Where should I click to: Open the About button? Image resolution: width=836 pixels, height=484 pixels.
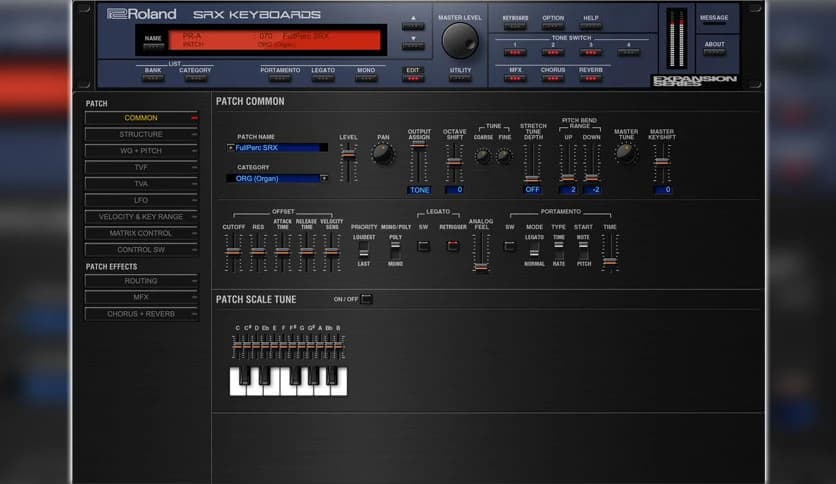pyautogui.click(x=714, y=52)
